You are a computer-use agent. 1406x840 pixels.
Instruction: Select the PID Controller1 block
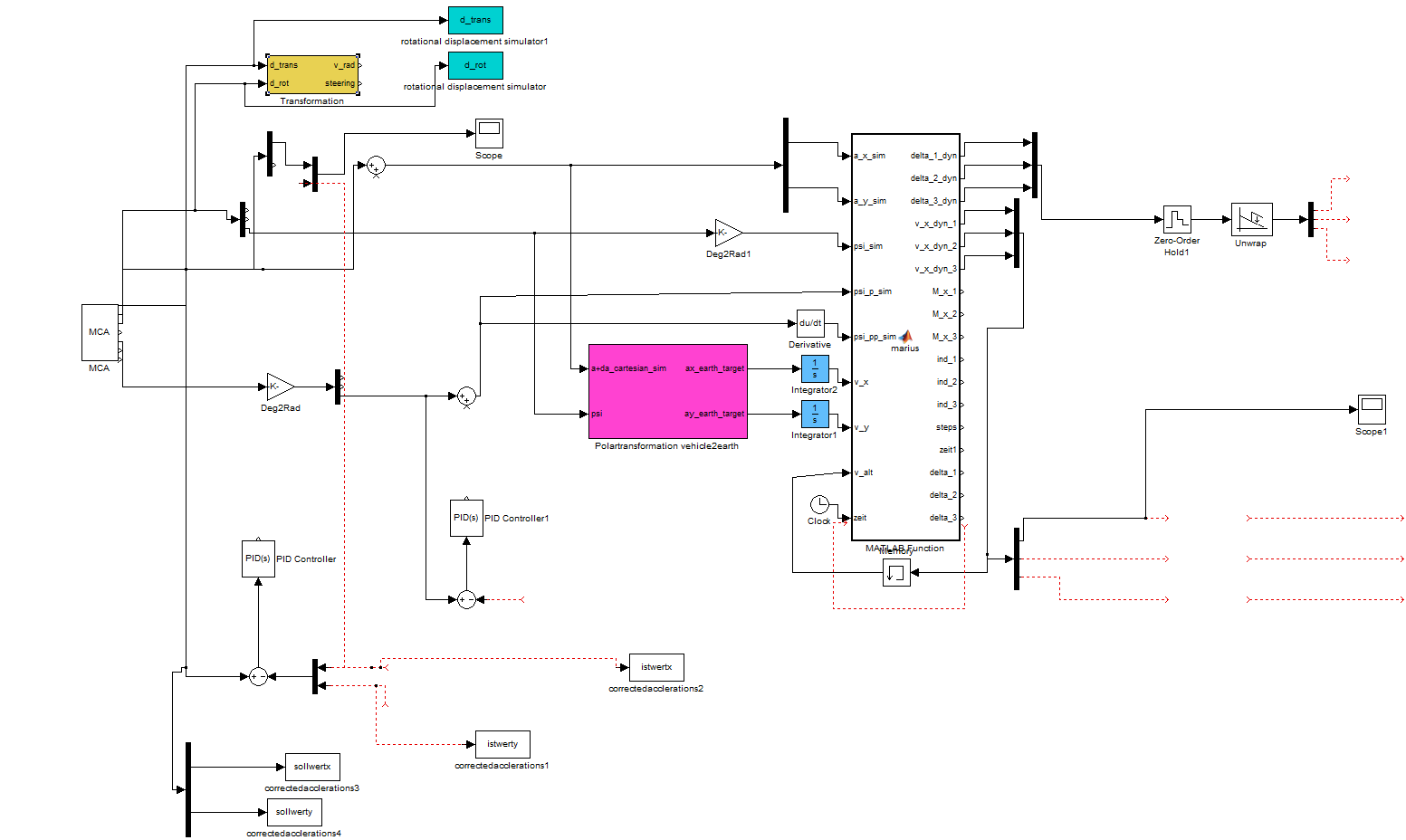[465, 518]
